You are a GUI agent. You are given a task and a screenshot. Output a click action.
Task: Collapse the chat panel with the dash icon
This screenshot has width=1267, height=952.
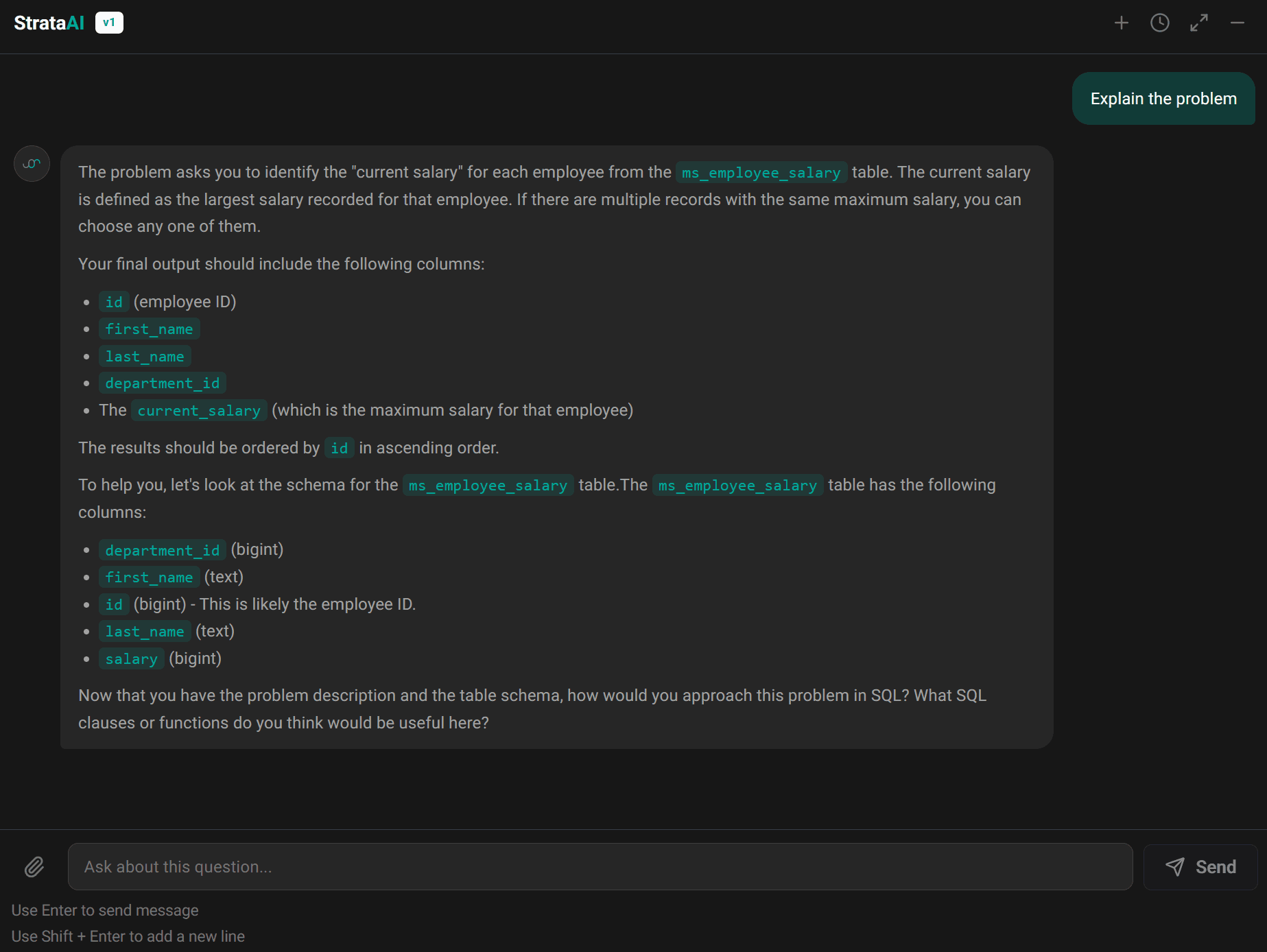pos(1238,23)
